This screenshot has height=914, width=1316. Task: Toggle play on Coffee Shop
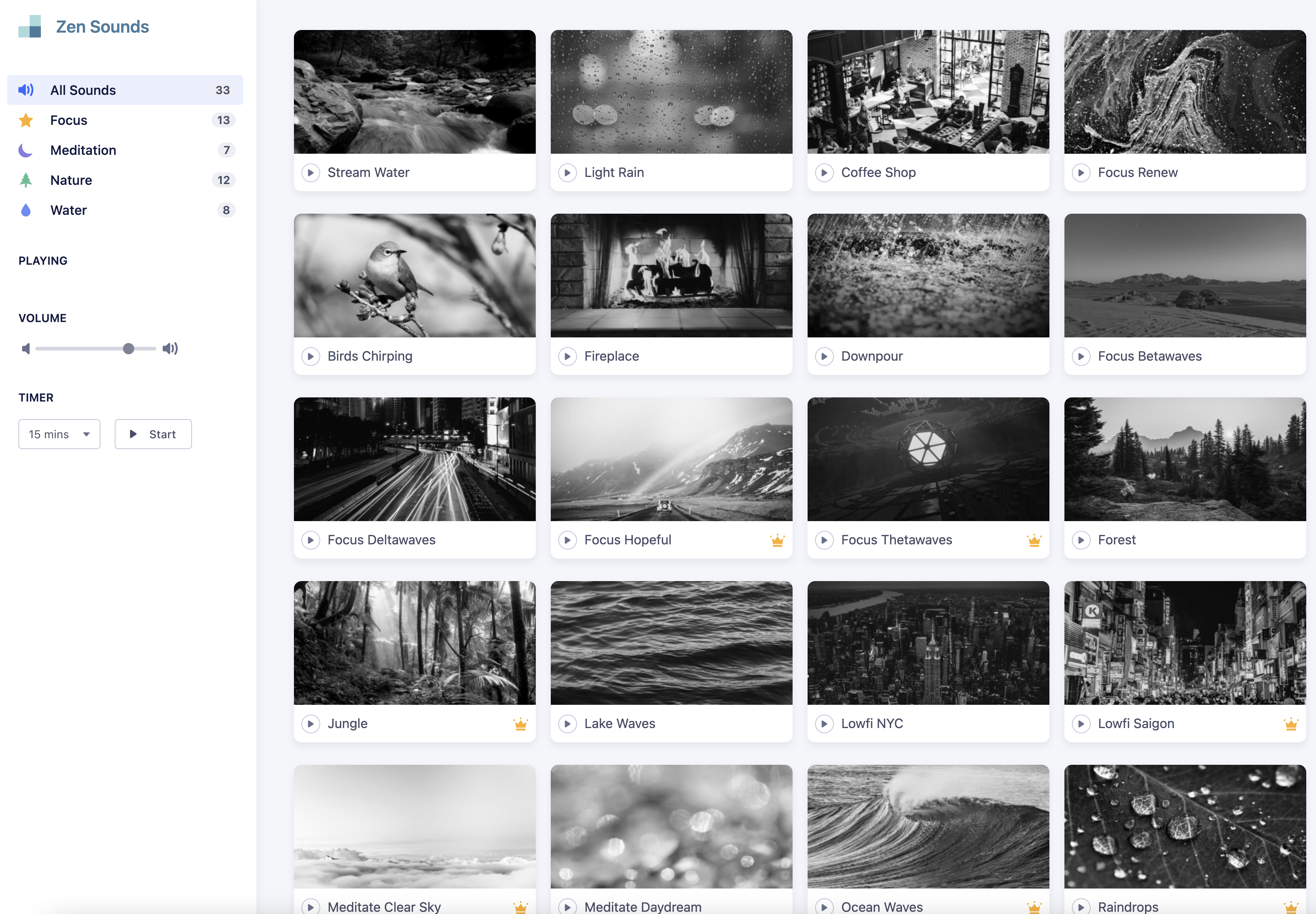coord(824,172)
